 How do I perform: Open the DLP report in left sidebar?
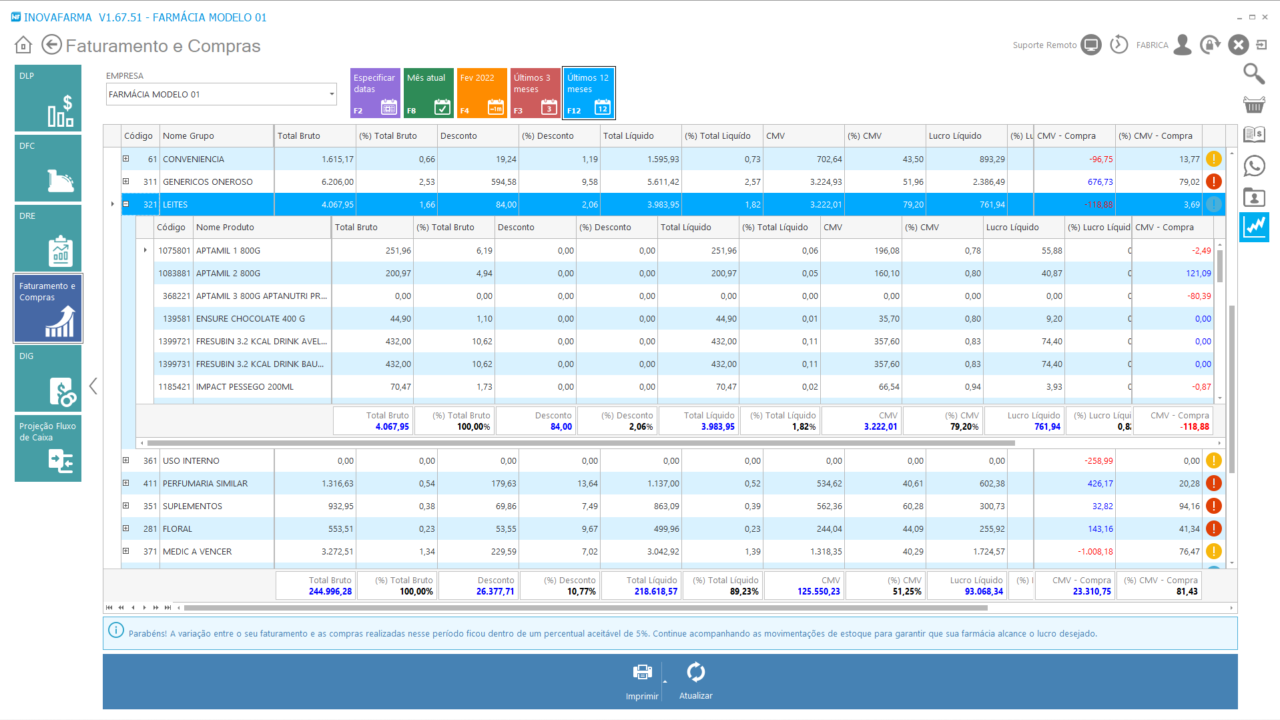[x=48, y=98]
